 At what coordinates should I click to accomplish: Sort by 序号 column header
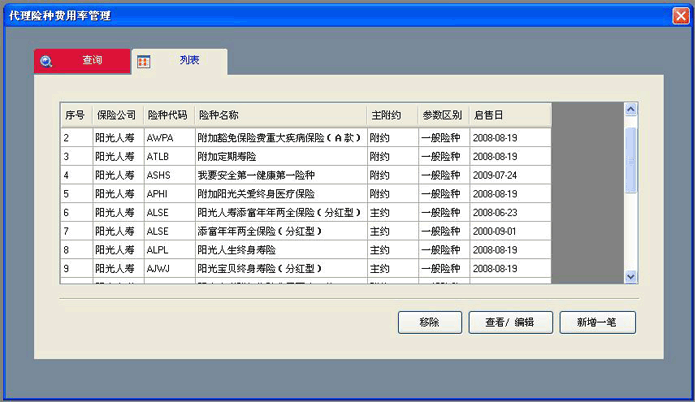77,115
